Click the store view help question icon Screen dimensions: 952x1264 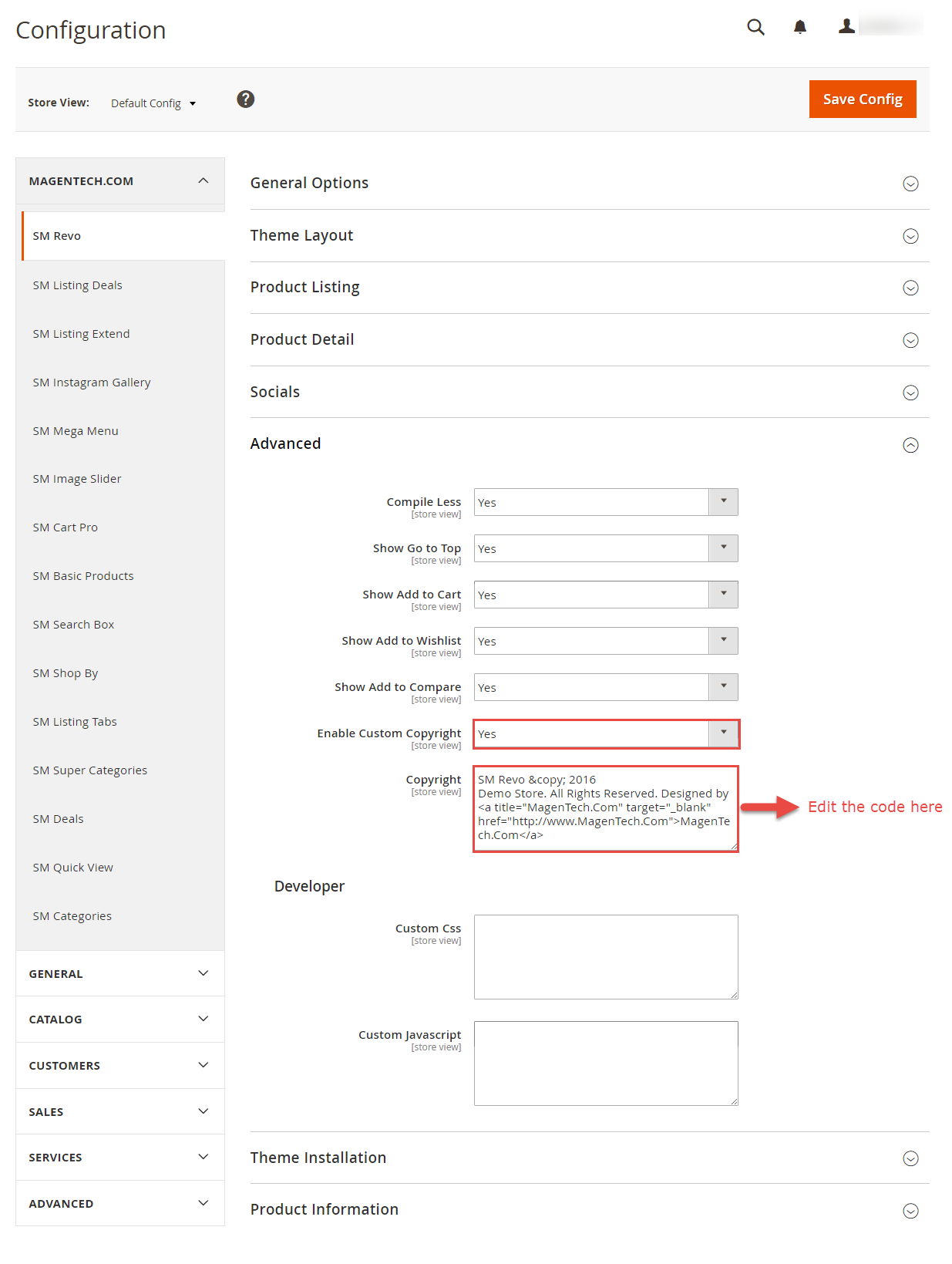(245, 99)
